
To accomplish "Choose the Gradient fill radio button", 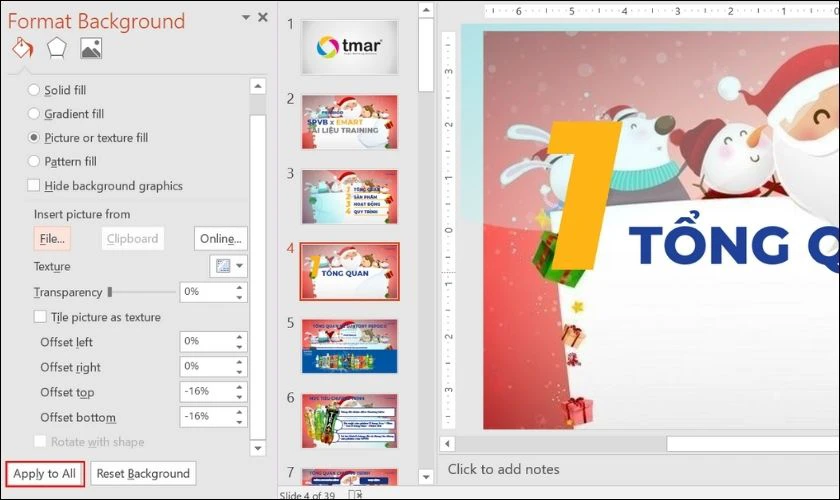I will pyautogui.click(x=35, y=114).
